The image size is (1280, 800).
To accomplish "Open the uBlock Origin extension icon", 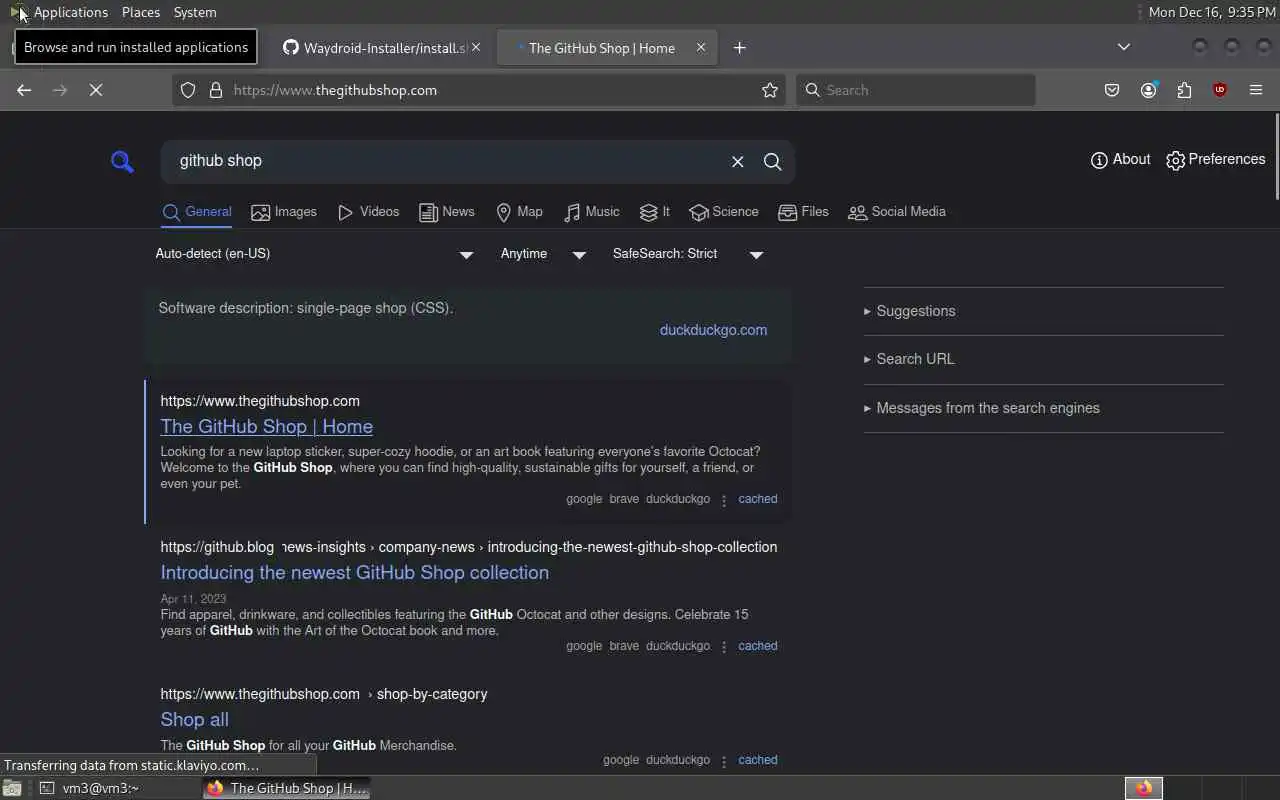I will 1220,90.
